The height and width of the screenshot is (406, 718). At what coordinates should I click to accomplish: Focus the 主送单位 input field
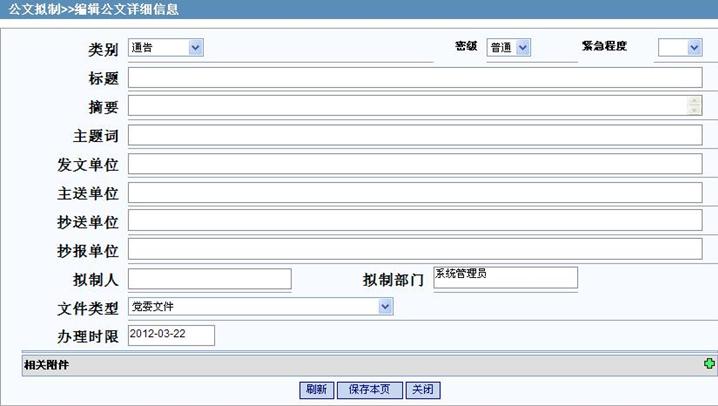pos(414,193)
